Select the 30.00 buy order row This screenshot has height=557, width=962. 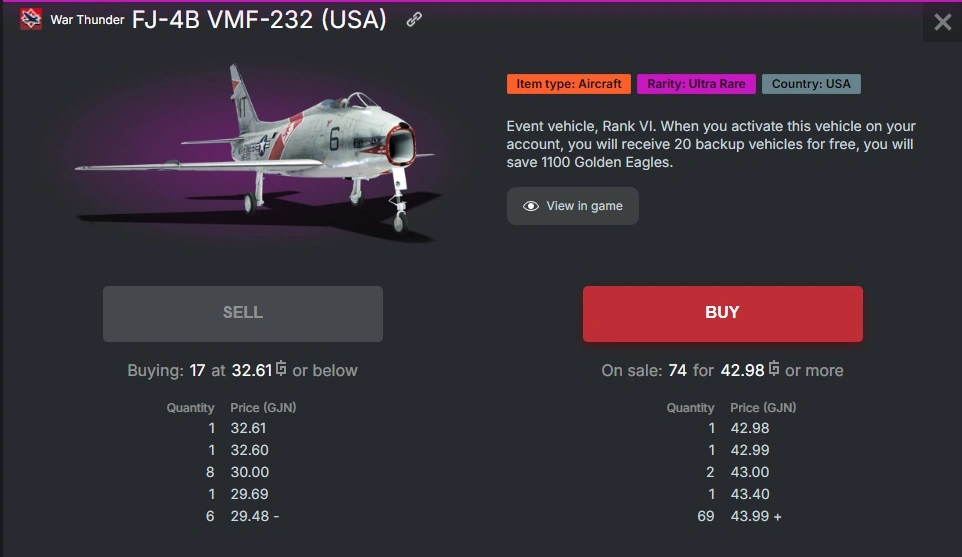click(x=230, y=472)
